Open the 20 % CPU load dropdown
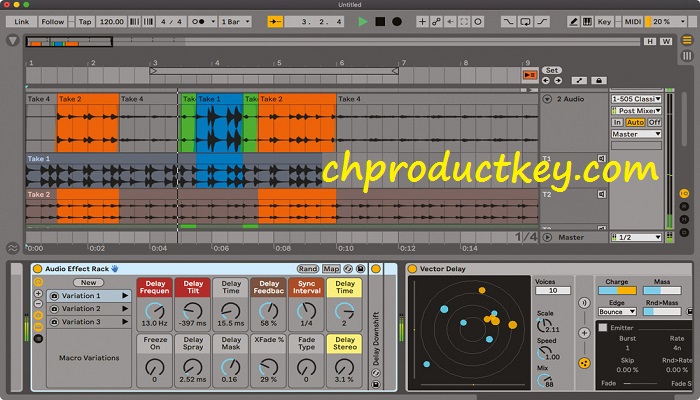The image size is (700, 400). click(x=665, y=21)
